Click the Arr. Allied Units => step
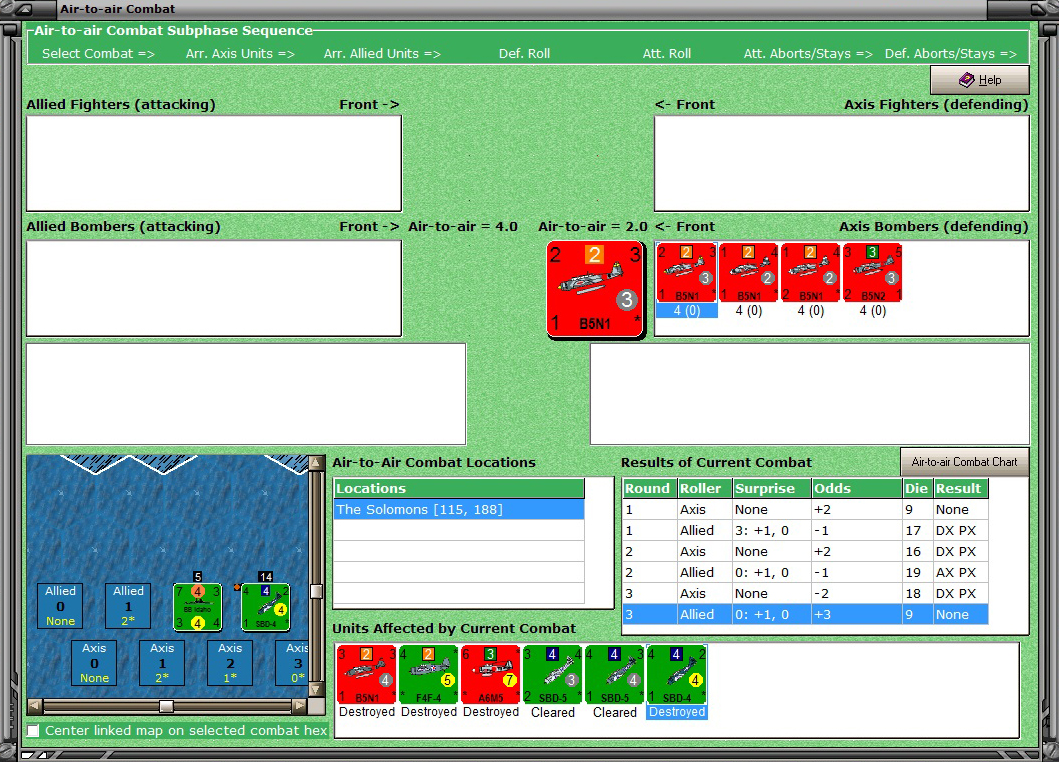 pos(382,53)
